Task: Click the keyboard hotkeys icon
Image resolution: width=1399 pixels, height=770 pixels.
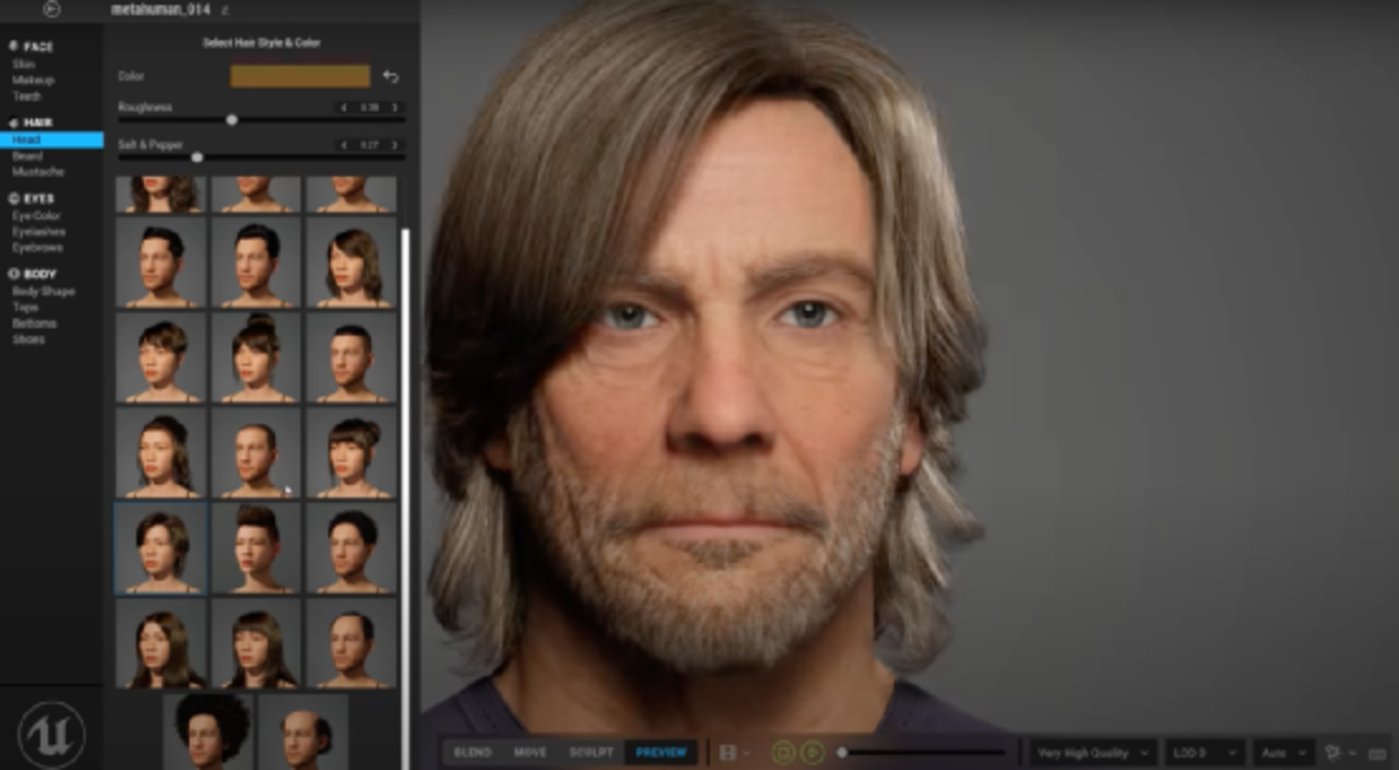Action: (1377, 753)
